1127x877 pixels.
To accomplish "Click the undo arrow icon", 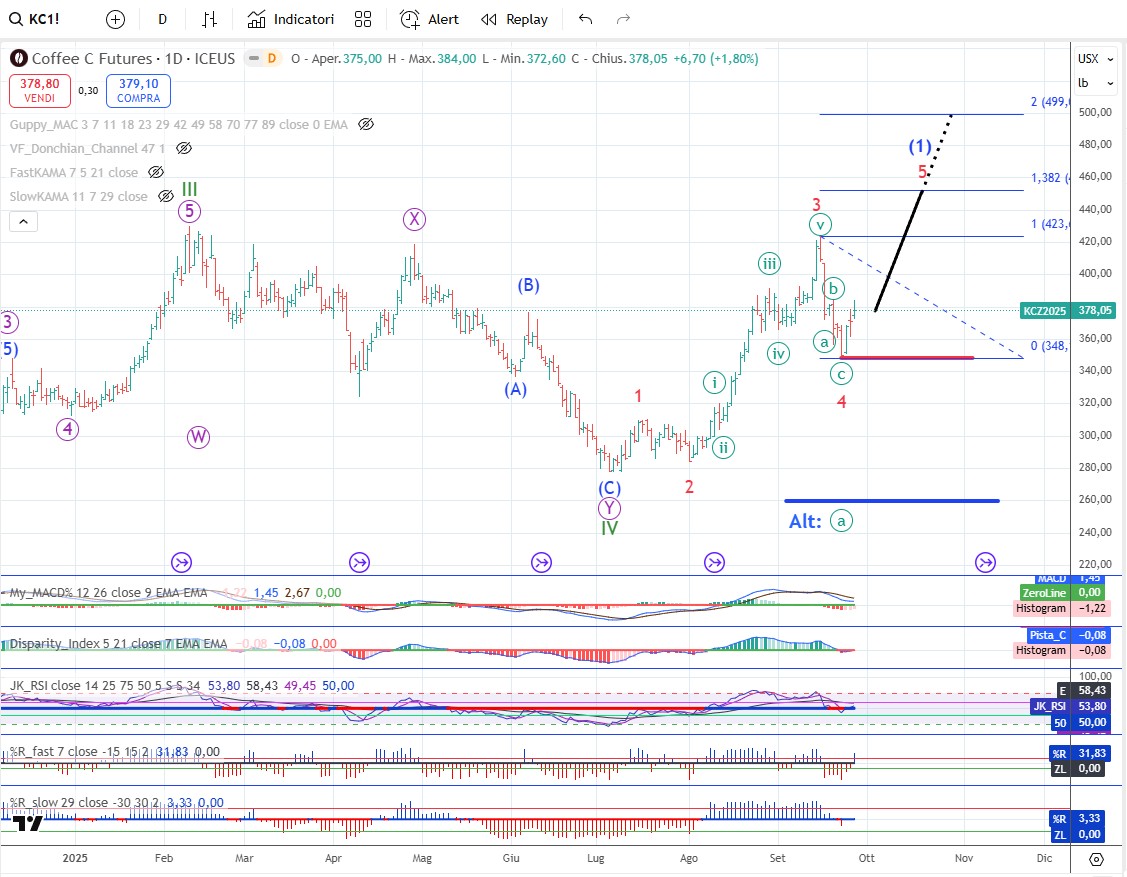I will pos(585,19).
